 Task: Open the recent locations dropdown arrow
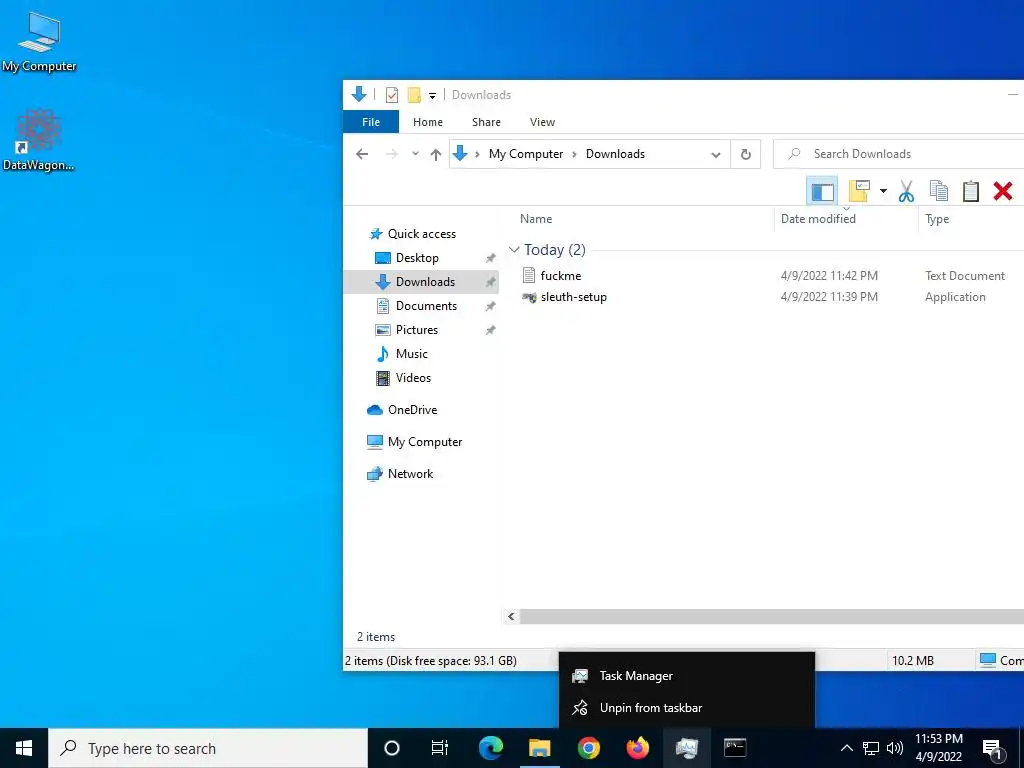(415, 154)
